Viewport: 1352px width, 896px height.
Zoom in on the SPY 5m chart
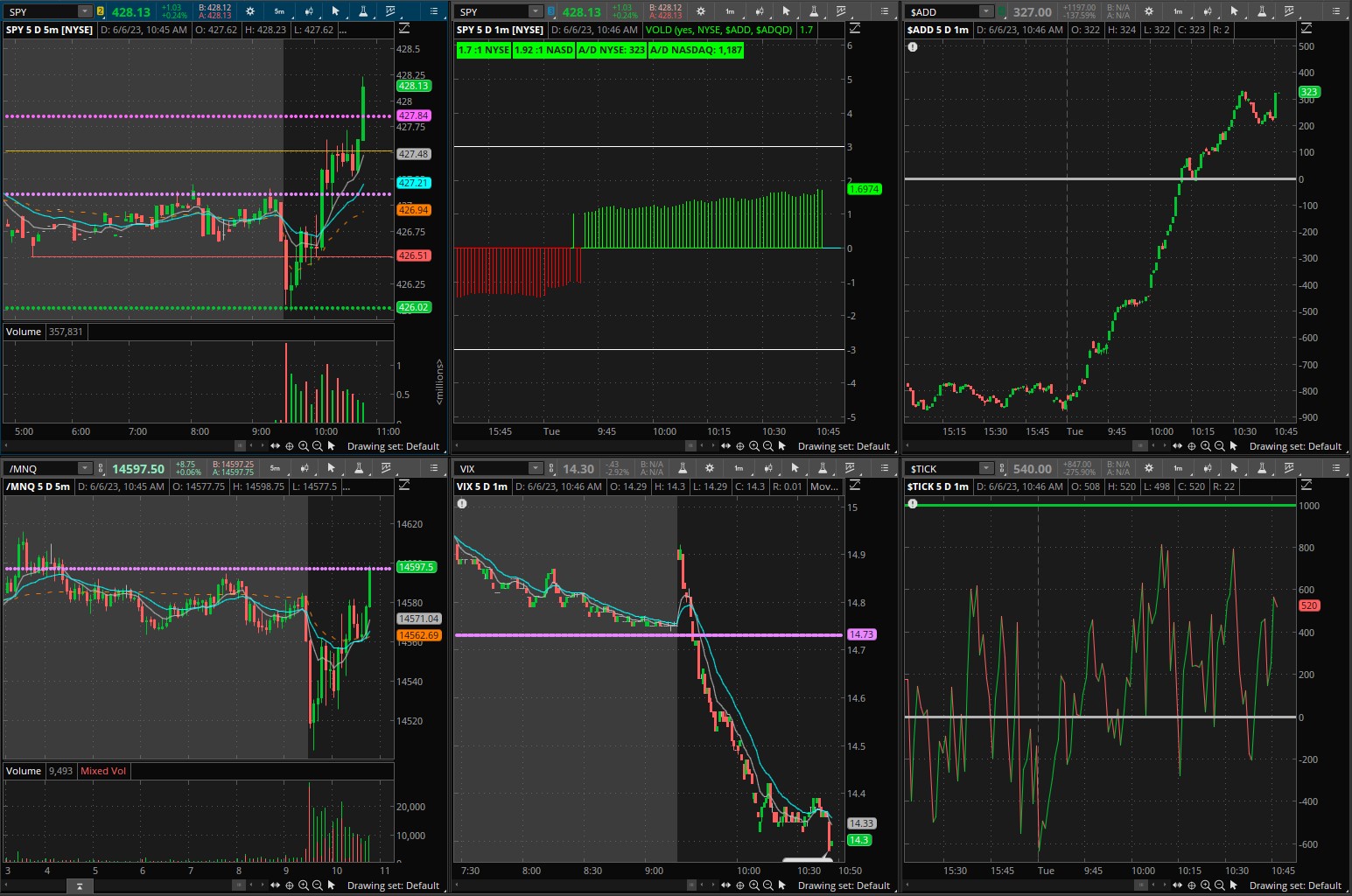(303, 446)
